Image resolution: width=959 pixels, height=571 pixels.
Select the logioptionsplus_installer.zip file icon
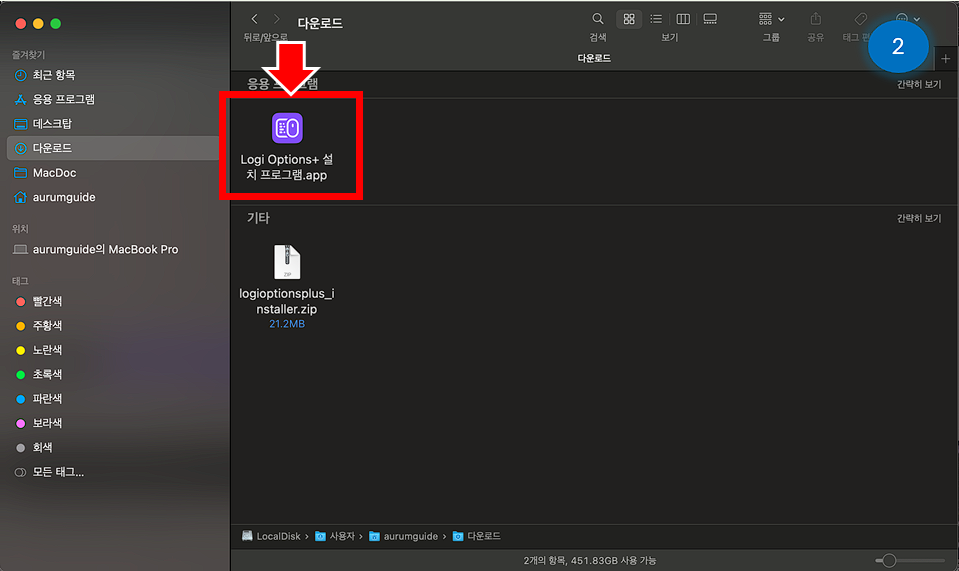coord(287,262)
